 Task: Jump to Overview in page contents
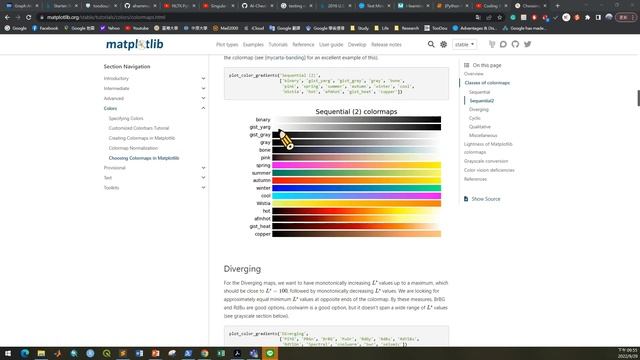pos(473,74)
